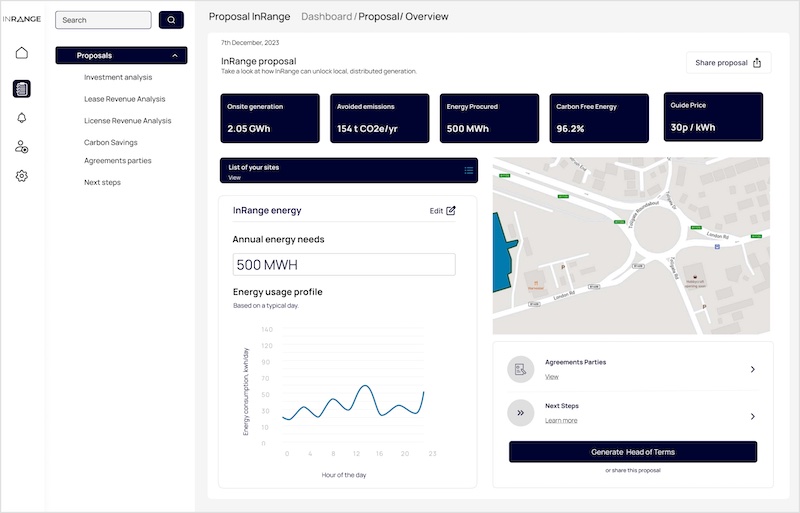Select the proposals clipboard icon
This screenshot has height=513, width=800.
[x=21, y=89]
